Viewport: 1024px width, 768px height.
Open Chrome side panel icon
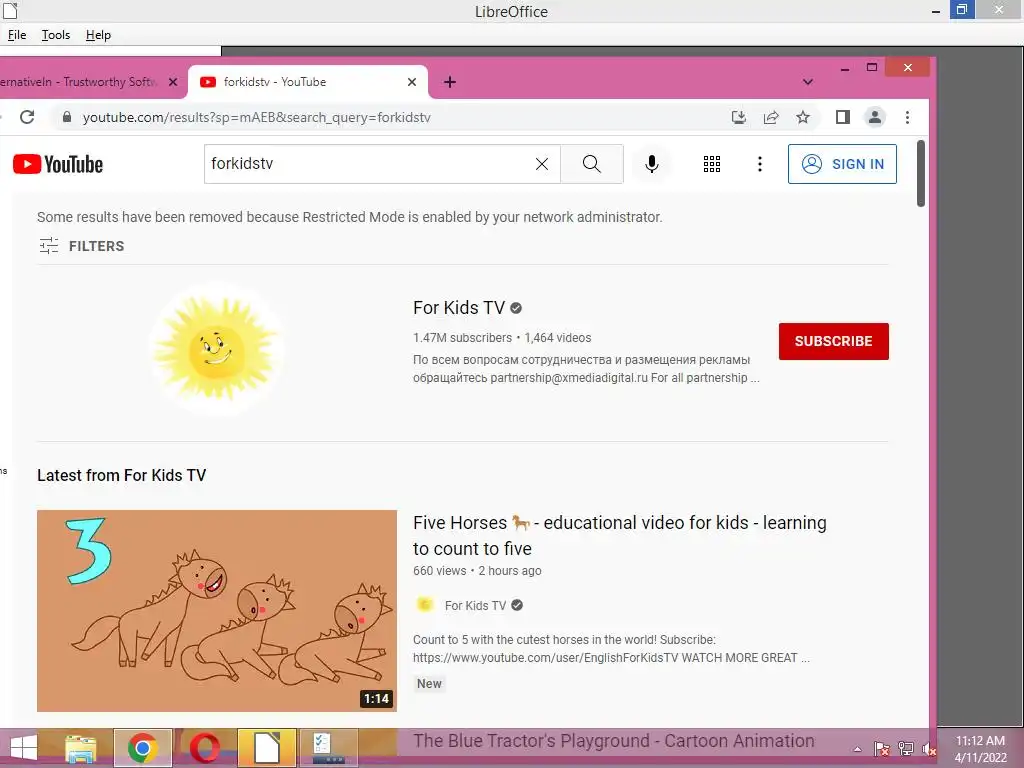click(x=842, y=118)
